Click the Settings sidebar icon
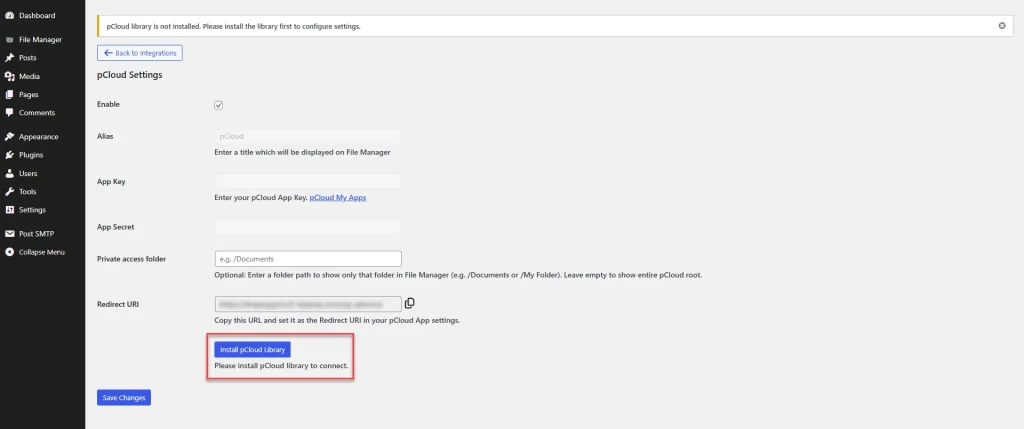1024x429 pixels. click(x=10, y=210)
